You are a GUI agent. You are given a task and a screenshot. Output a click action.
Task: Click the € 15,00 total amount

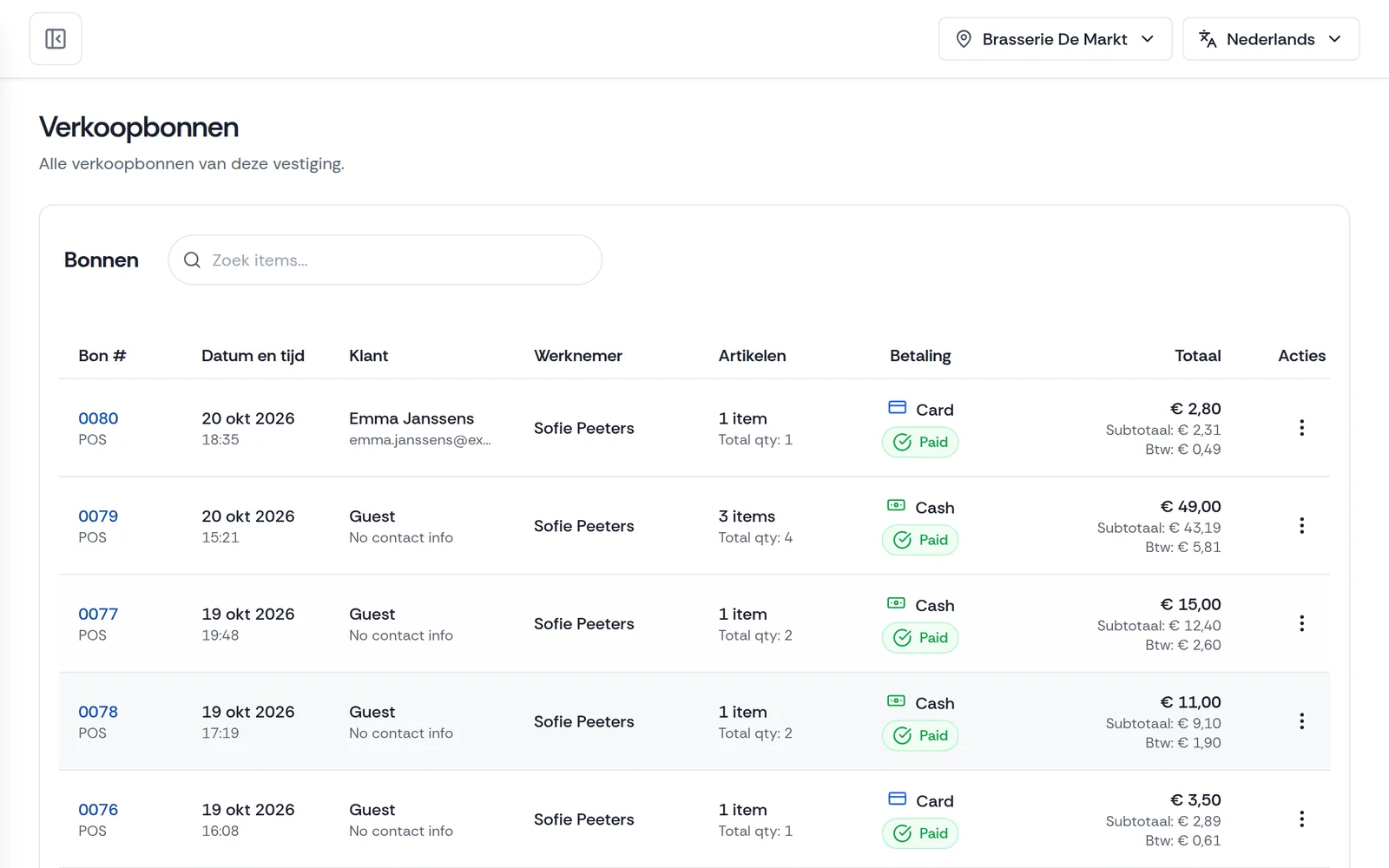(x=1190, y=604)
